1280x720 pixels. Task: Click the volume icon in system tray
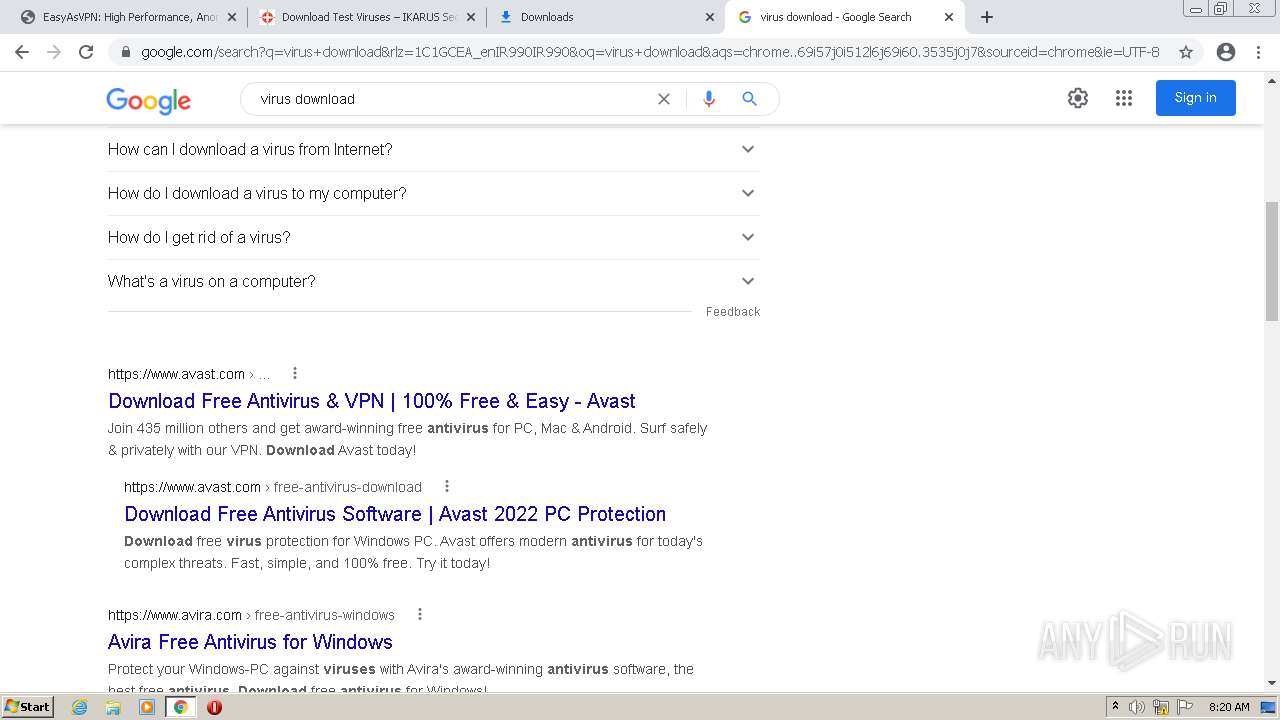(1137, 707)
